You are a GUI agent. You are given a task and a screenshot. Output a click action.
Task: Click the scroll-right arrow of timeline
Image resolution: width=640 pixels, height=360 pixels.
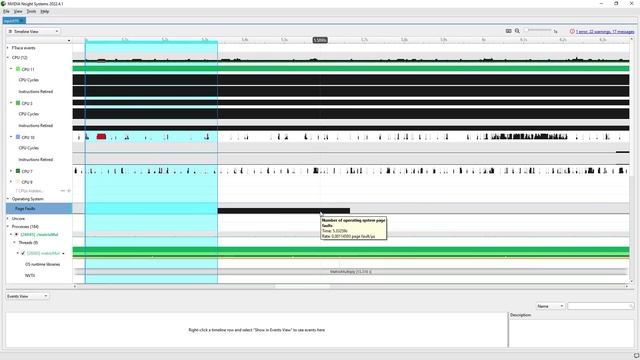click(x=627, y=286)
